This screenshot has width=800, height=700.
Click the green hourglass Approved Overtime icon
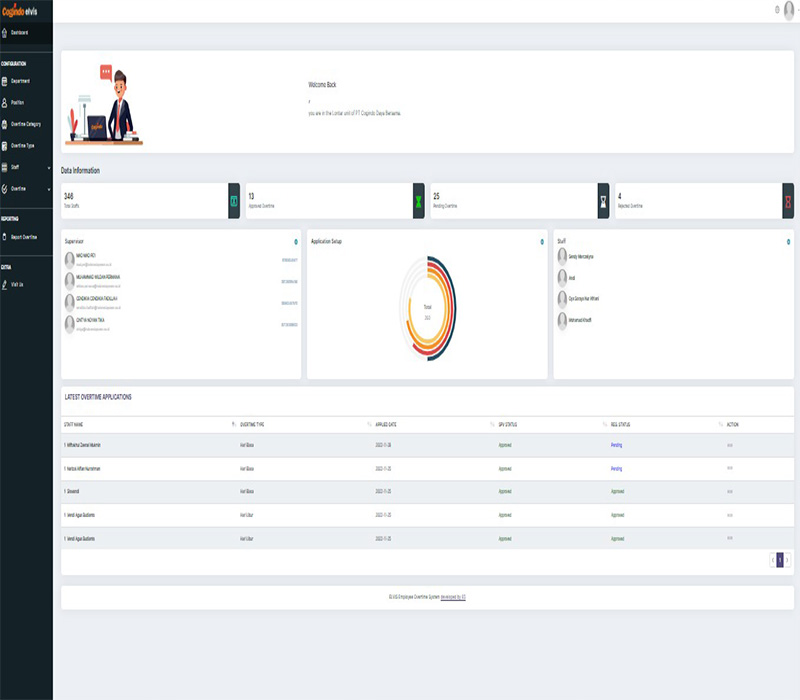point(419,201)
